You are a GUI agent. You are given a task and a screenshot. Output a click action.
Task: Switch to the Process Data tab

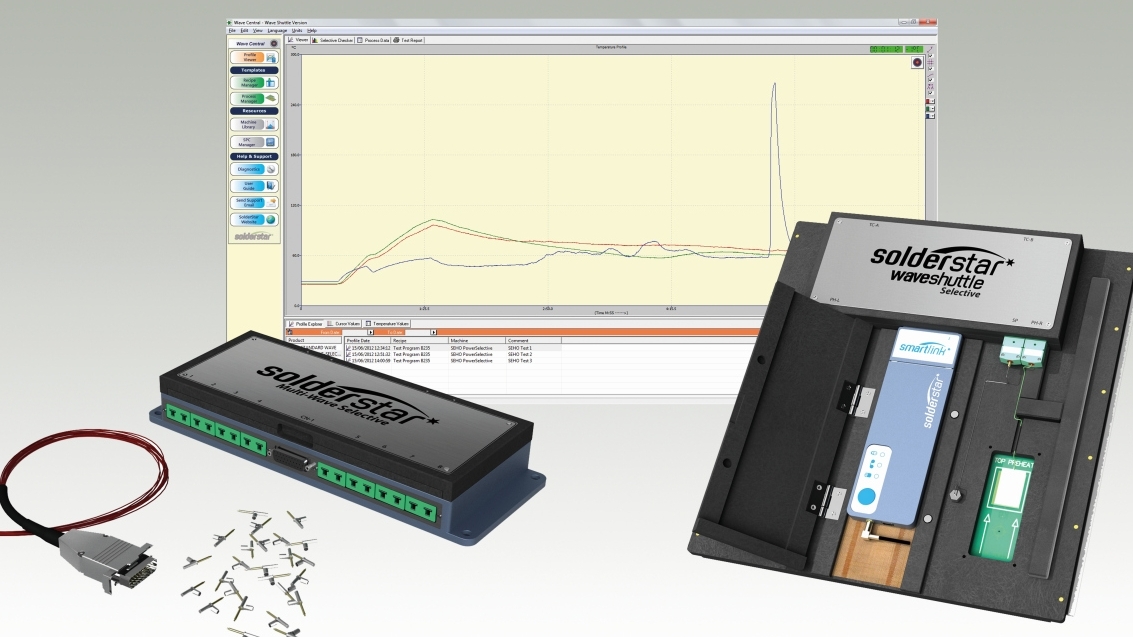click(374, 40)
